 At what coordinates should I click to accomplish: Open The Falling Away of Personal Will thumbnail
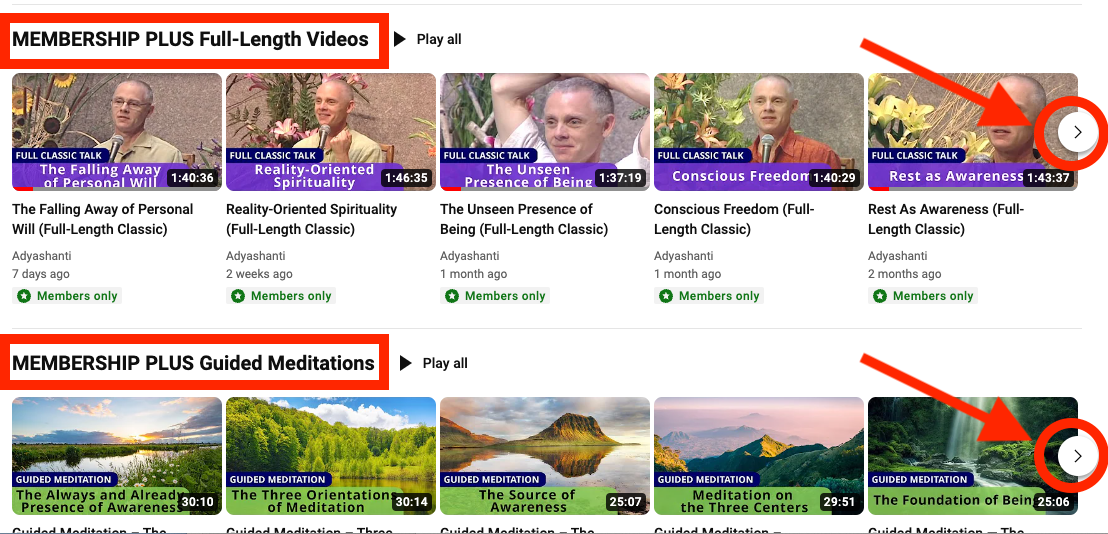coord(117,132)
